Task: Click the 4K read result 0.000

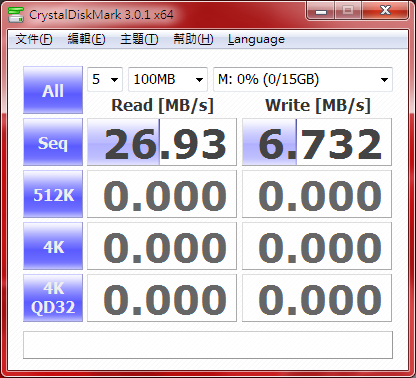Action: [x=162, y=246]
